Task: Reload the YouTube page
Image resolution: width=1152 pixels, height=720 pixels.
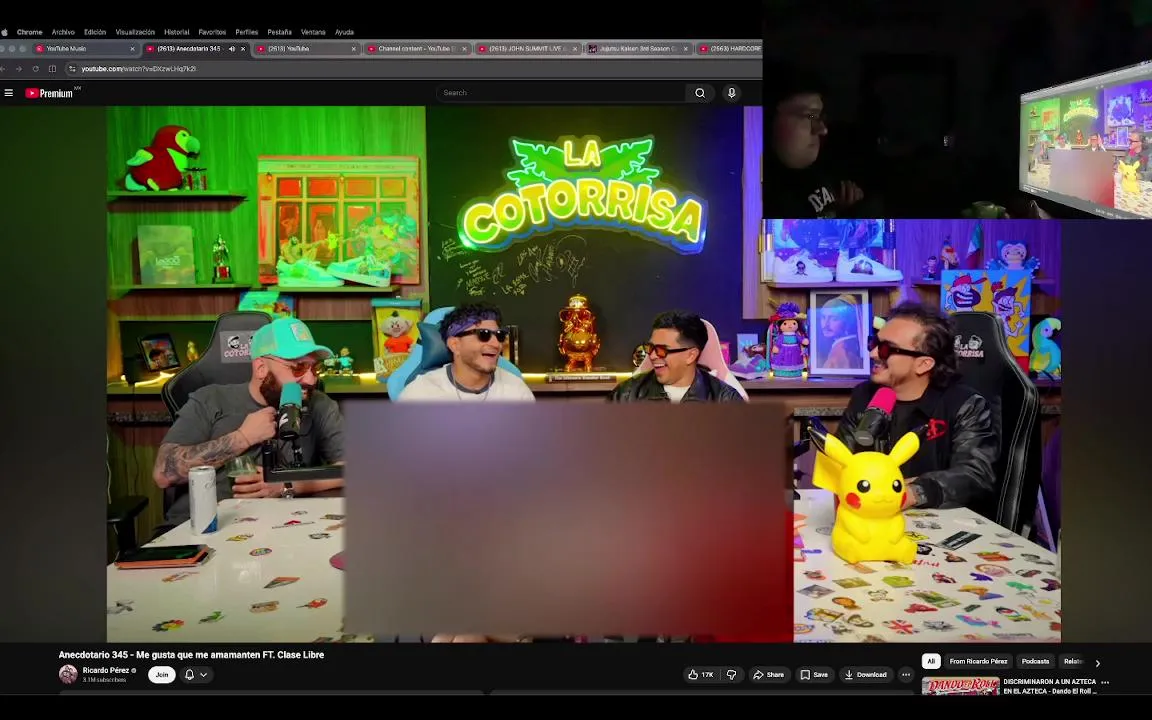Action: tap(35, 68)
